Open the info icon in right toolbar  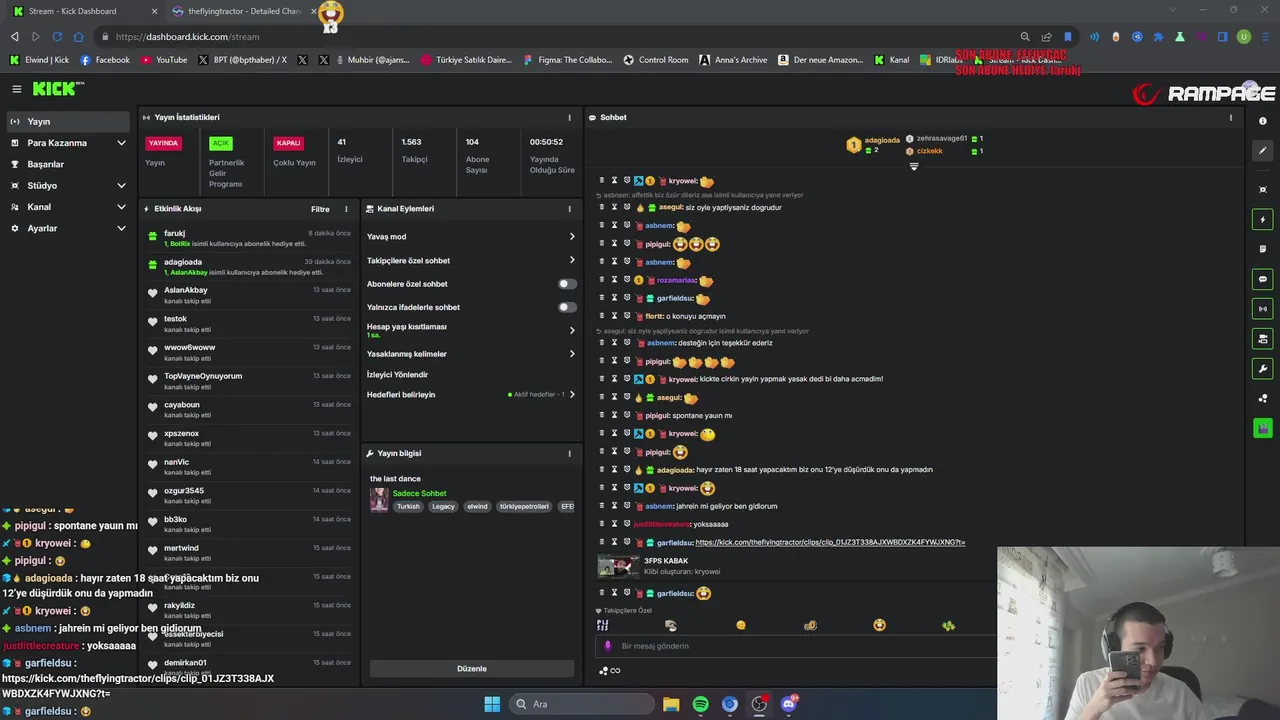coord(1263,121)
